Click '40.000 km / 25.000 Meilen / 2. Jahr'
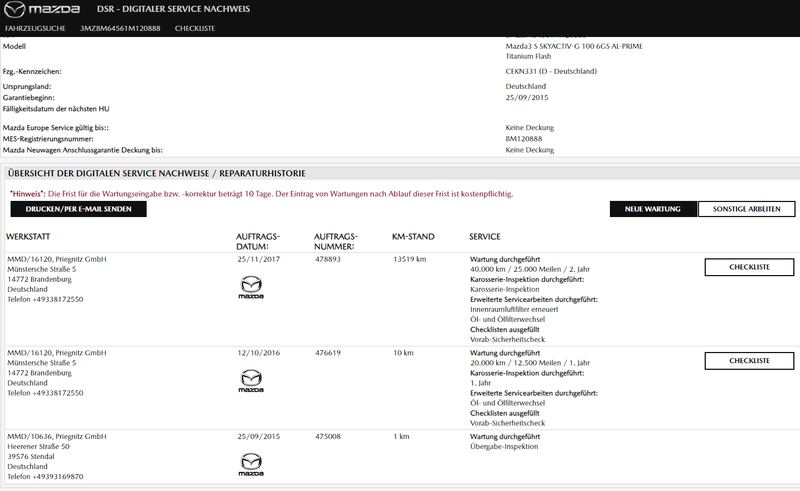Image resolution: width=800 pixels, height=491 pixels. coord(530,269)
